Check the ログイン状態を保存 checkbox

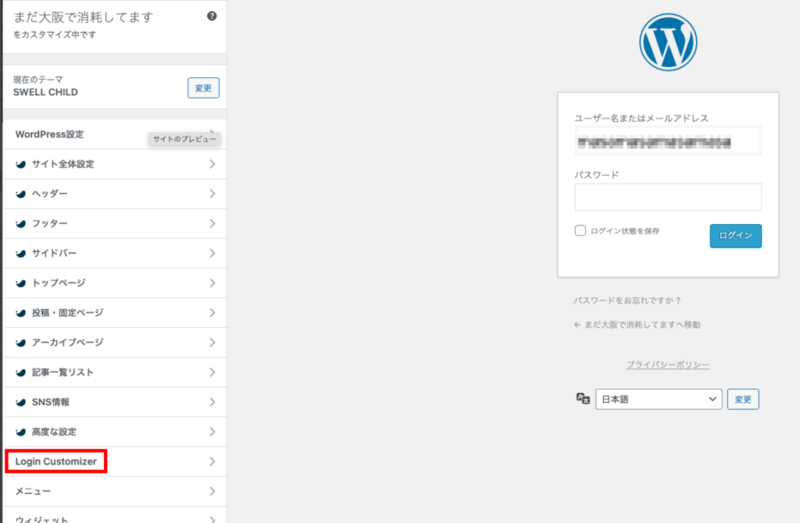pyautogui.click(x=580, y=230)
